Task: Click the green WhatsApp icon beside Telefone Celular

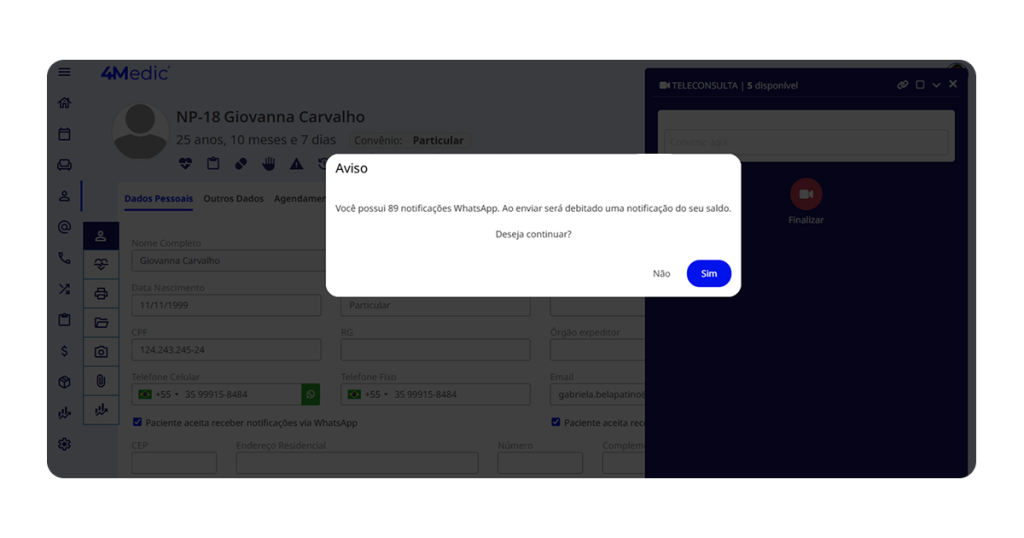Action: [311, 394]
